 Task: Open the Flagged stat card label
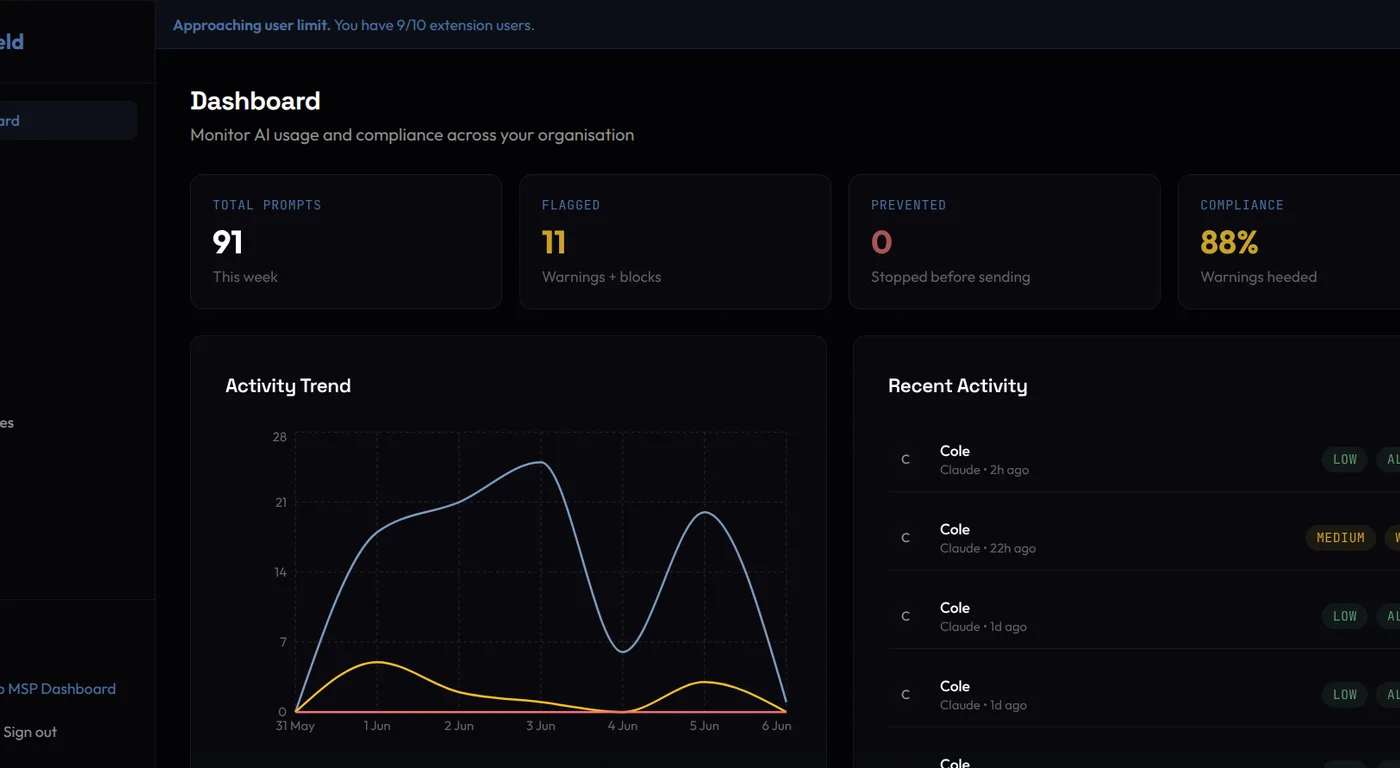(x=571, y=205)
